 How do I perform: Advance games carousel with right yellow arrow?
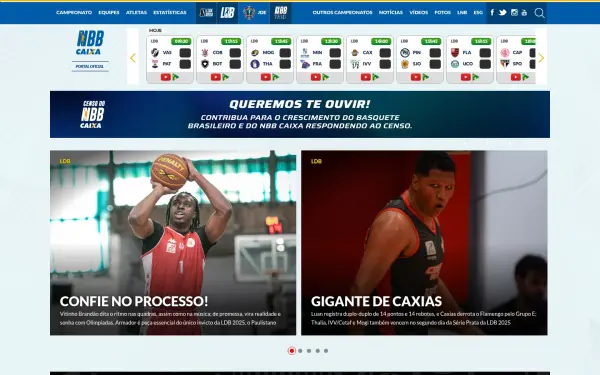pyautogui.click(x=541, y=58)
